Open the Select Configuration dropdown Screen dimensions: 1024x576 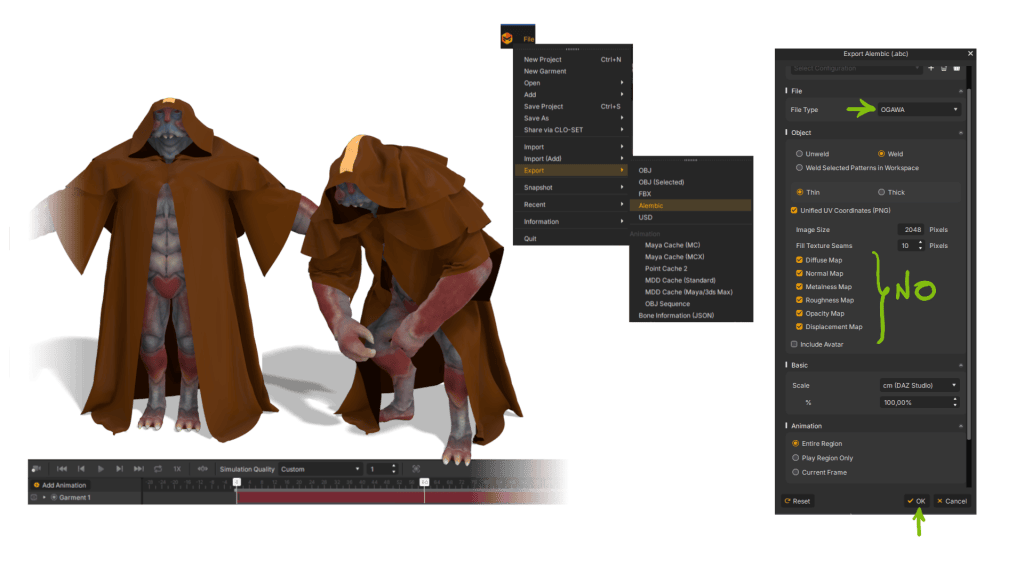[856, 68]
